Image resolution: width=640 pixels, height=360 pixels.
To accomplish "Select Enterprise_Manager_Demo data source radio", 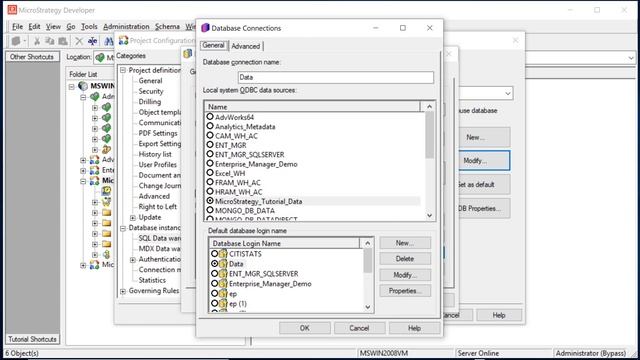I will click(210, 164).
